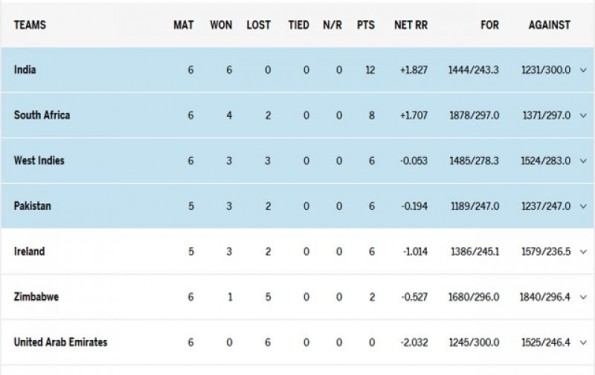This screenshot has width=595, height=375.
Task: Expand the South Africa row chevron
Action: click(583, 115)
